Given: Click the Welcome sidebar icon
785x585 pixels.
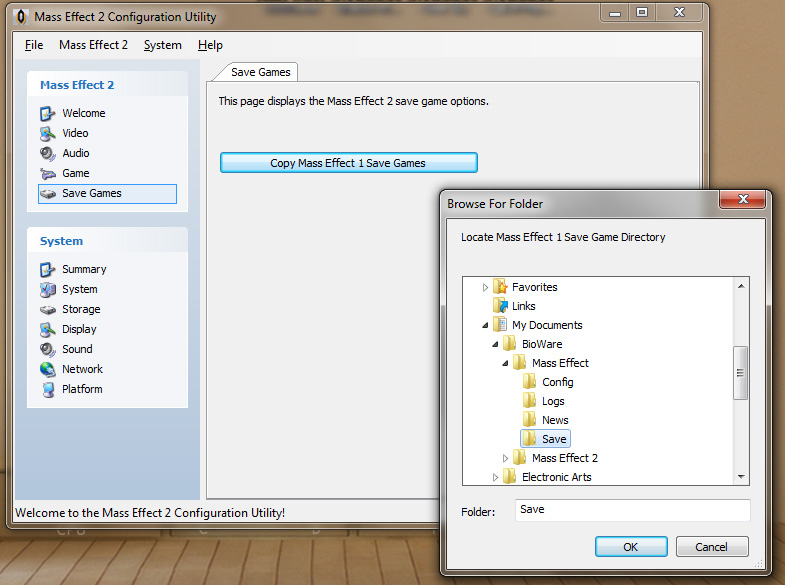Looking at the screenshot, I should (48, 114).
